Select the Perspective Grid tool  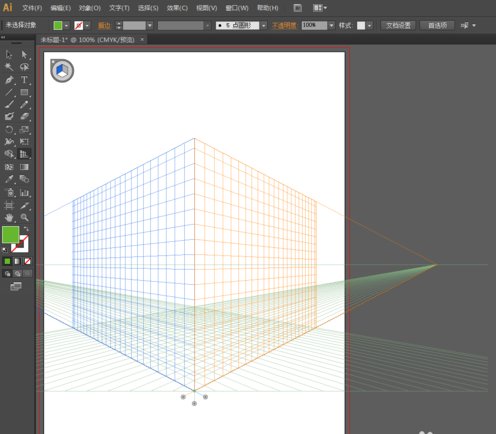24,154
